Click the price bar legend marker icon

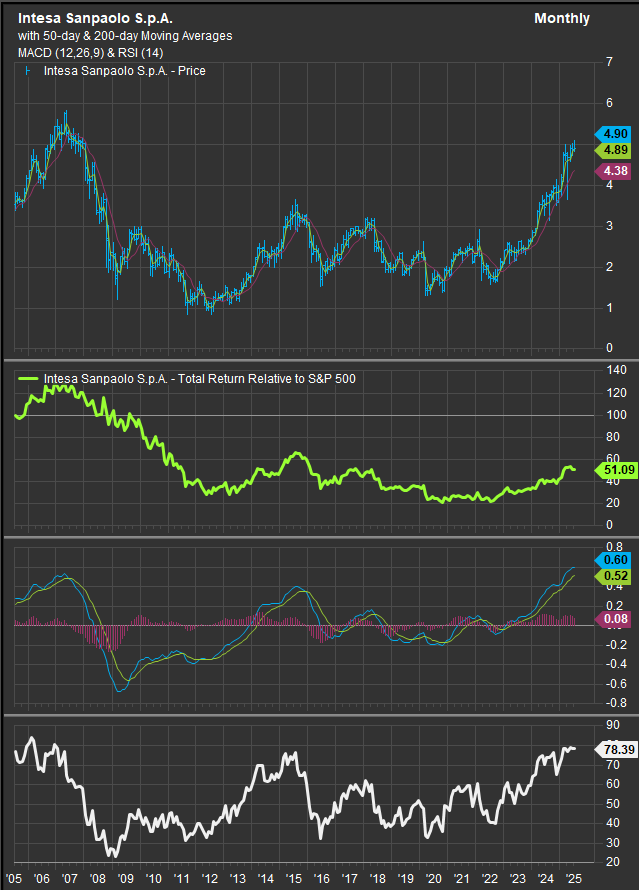[27, 71]
